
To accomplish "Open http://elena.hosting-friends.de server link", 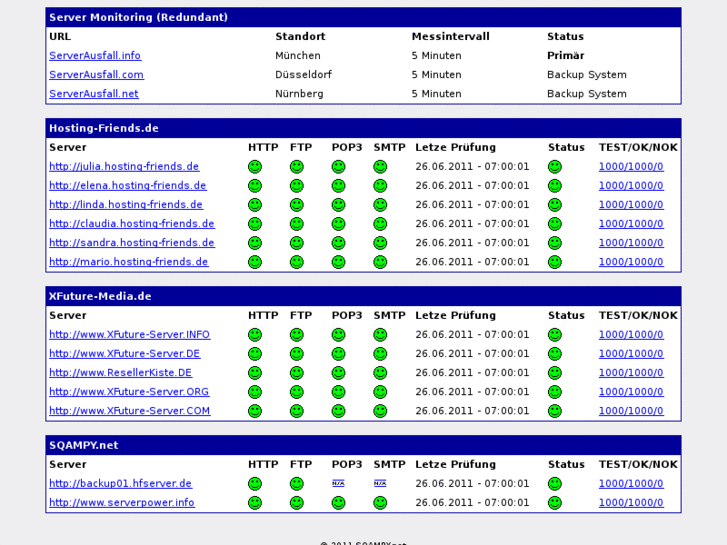I will pyautogui.click(x=128, y=186).
